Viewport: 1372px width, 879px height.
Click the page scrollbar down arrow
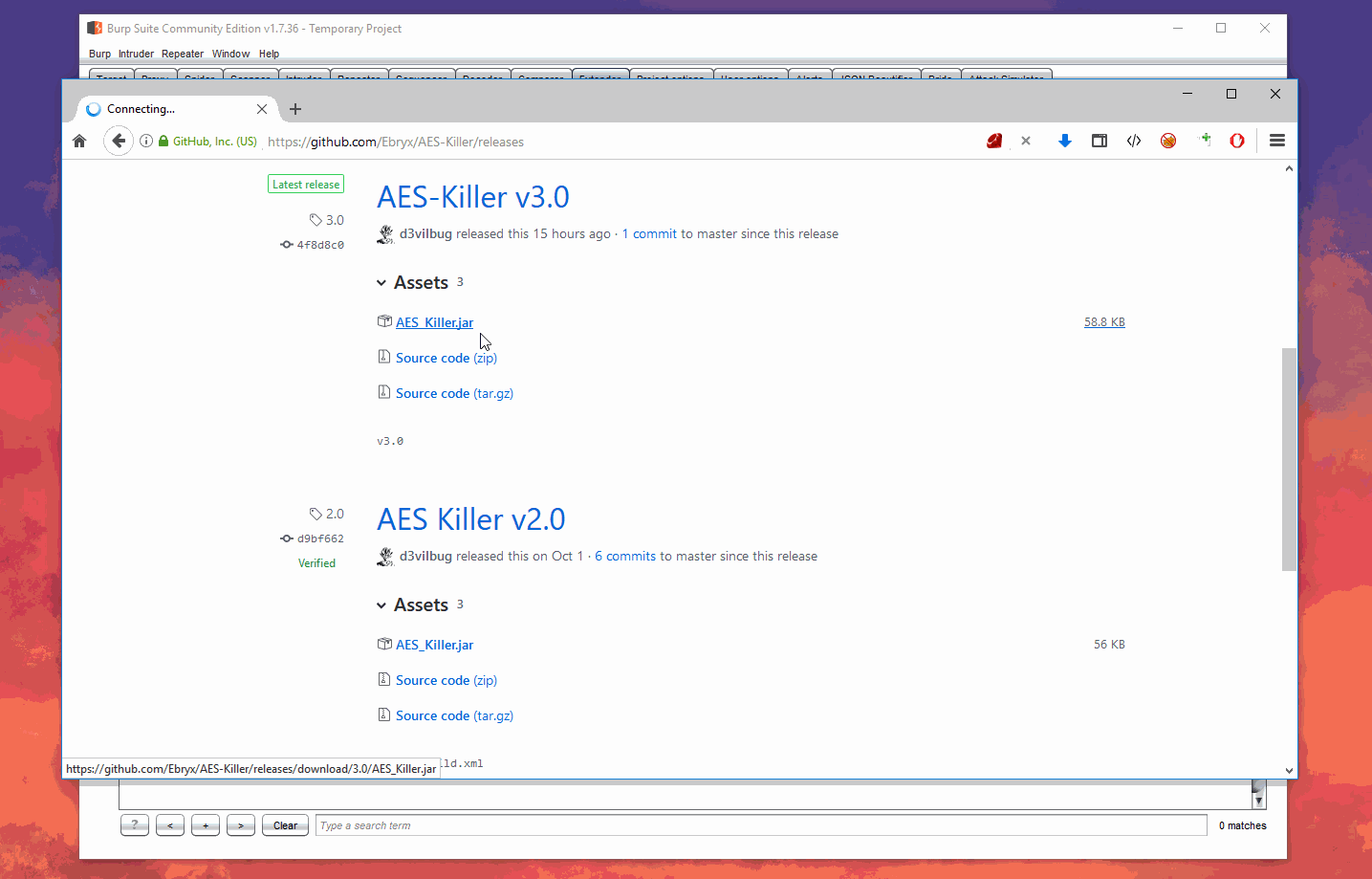pos(1289,770)
